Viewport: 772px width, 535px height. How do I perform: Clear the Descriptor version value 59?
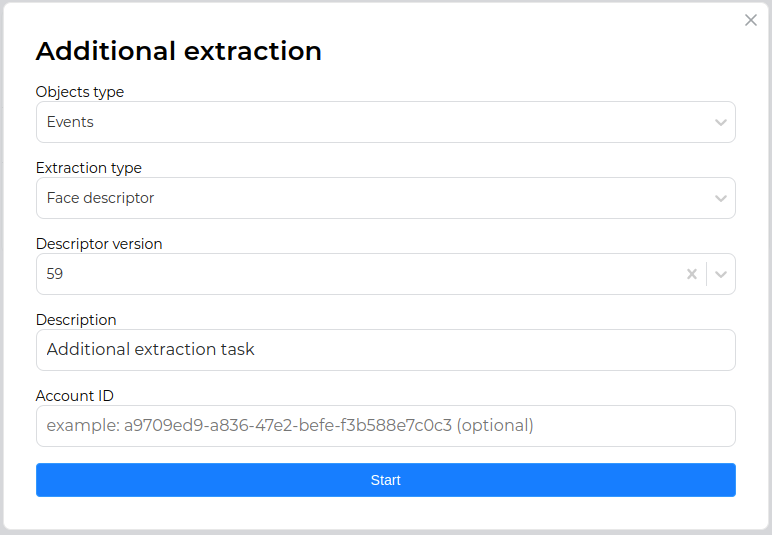691,274
